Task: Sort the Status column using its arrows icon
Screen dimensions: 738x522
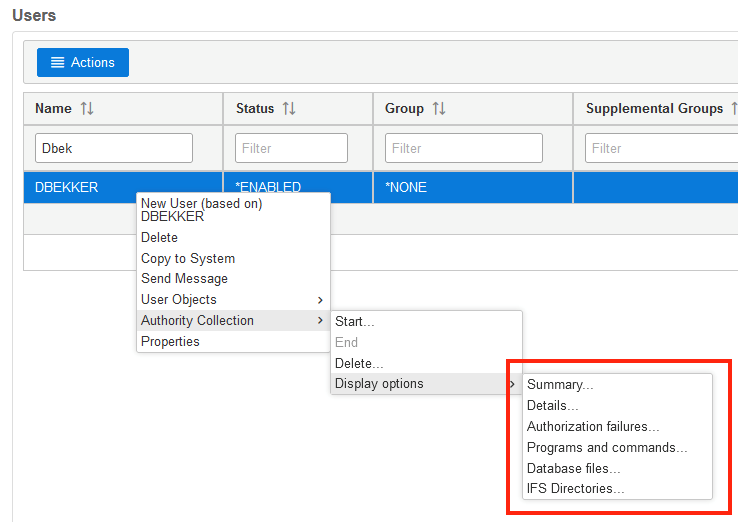Action: (289, 108)
